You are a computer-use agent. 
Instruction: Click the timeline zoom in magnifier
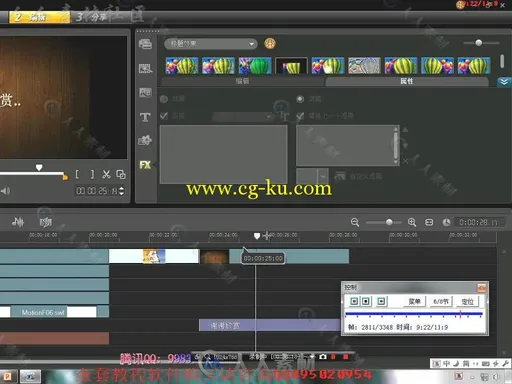click(x=412, y=222)
